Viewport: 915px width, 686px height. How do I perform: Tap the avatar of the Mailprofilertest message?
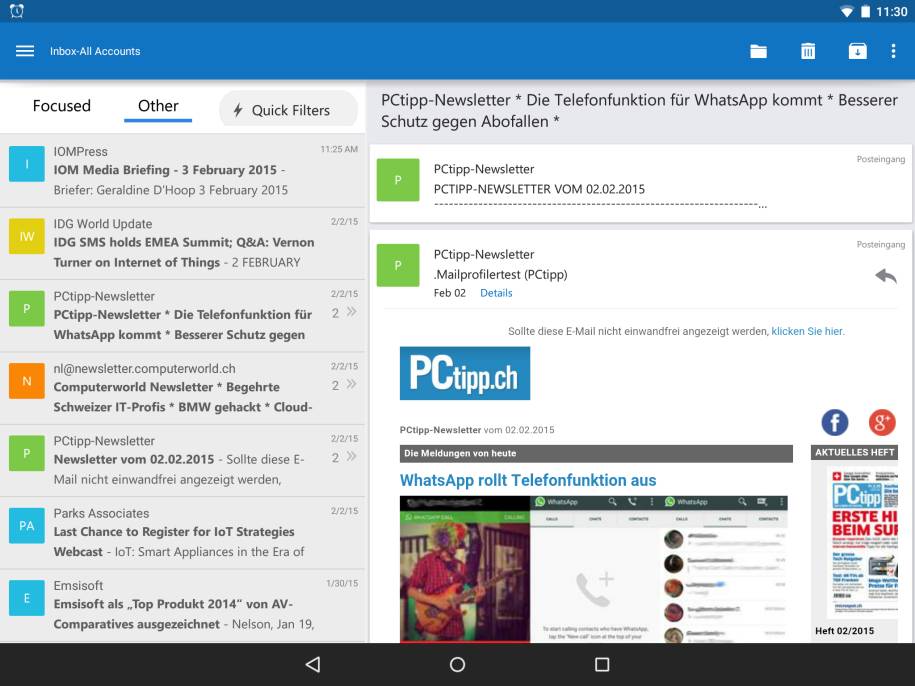[x=398, y=265]
